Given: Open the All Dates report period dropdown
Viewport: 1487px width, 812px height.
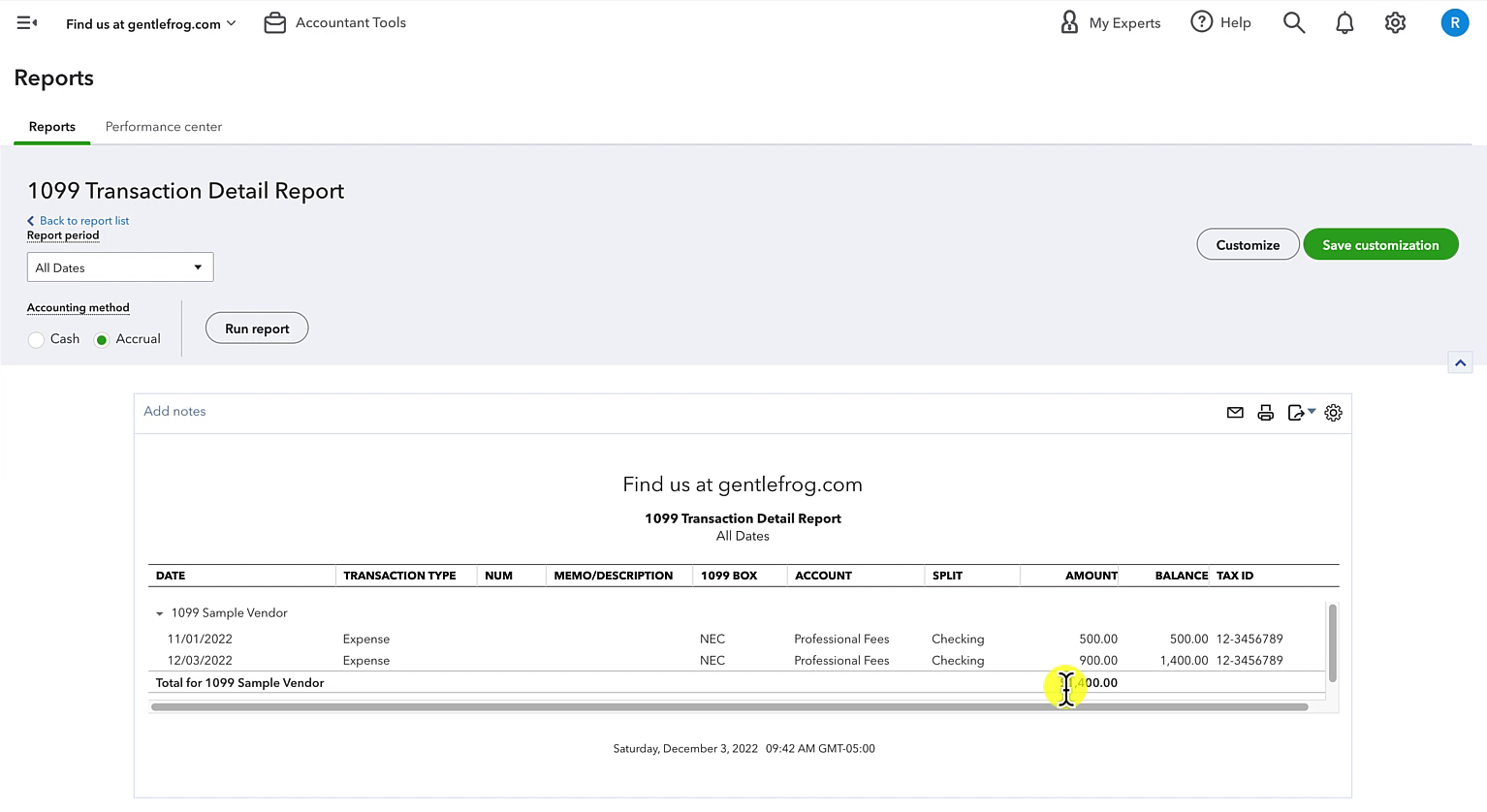Looking at the screenshot, I should tap(120, 267).
